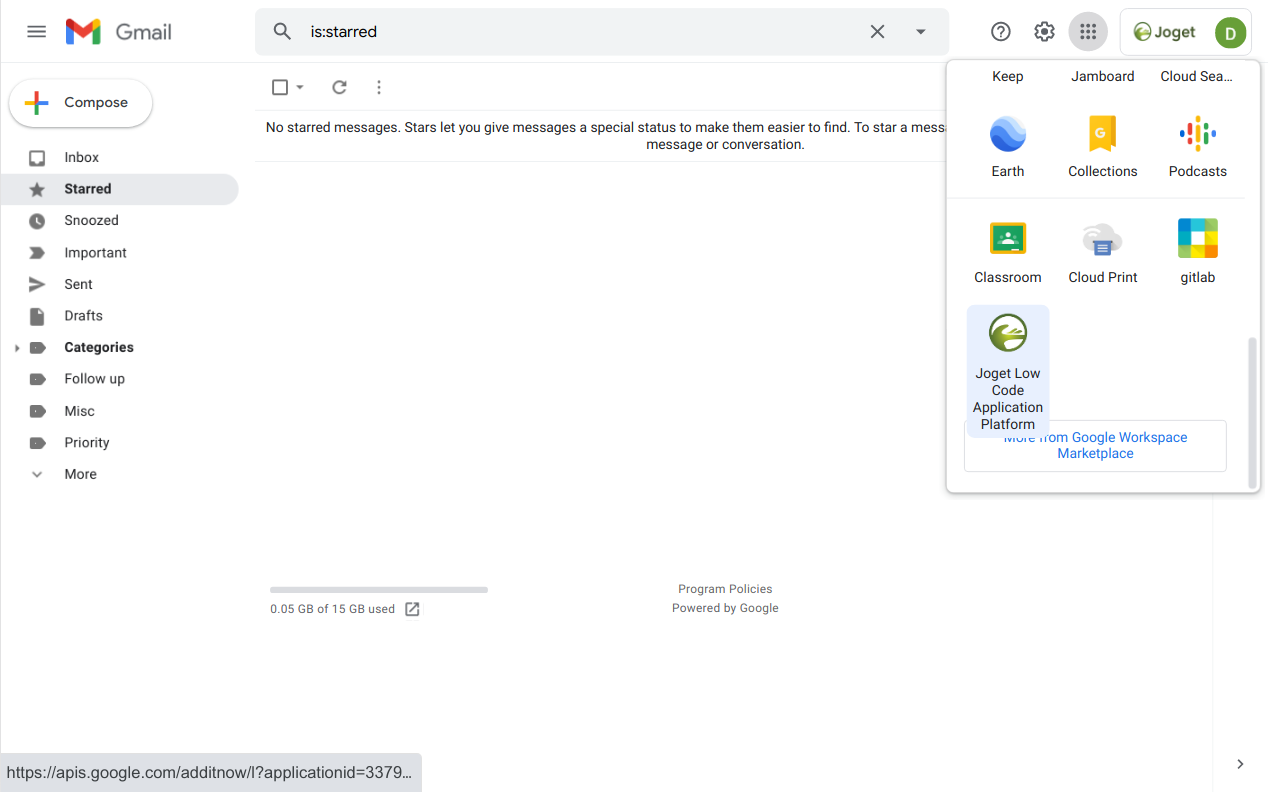Compose a new message

click(81, 103)
